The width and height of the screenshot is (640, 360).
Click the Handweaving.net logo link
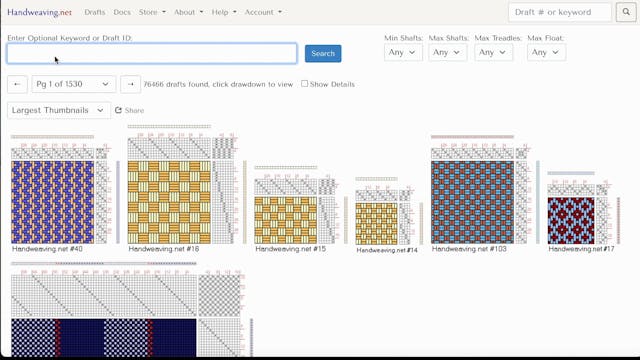(x=39, y=12)
